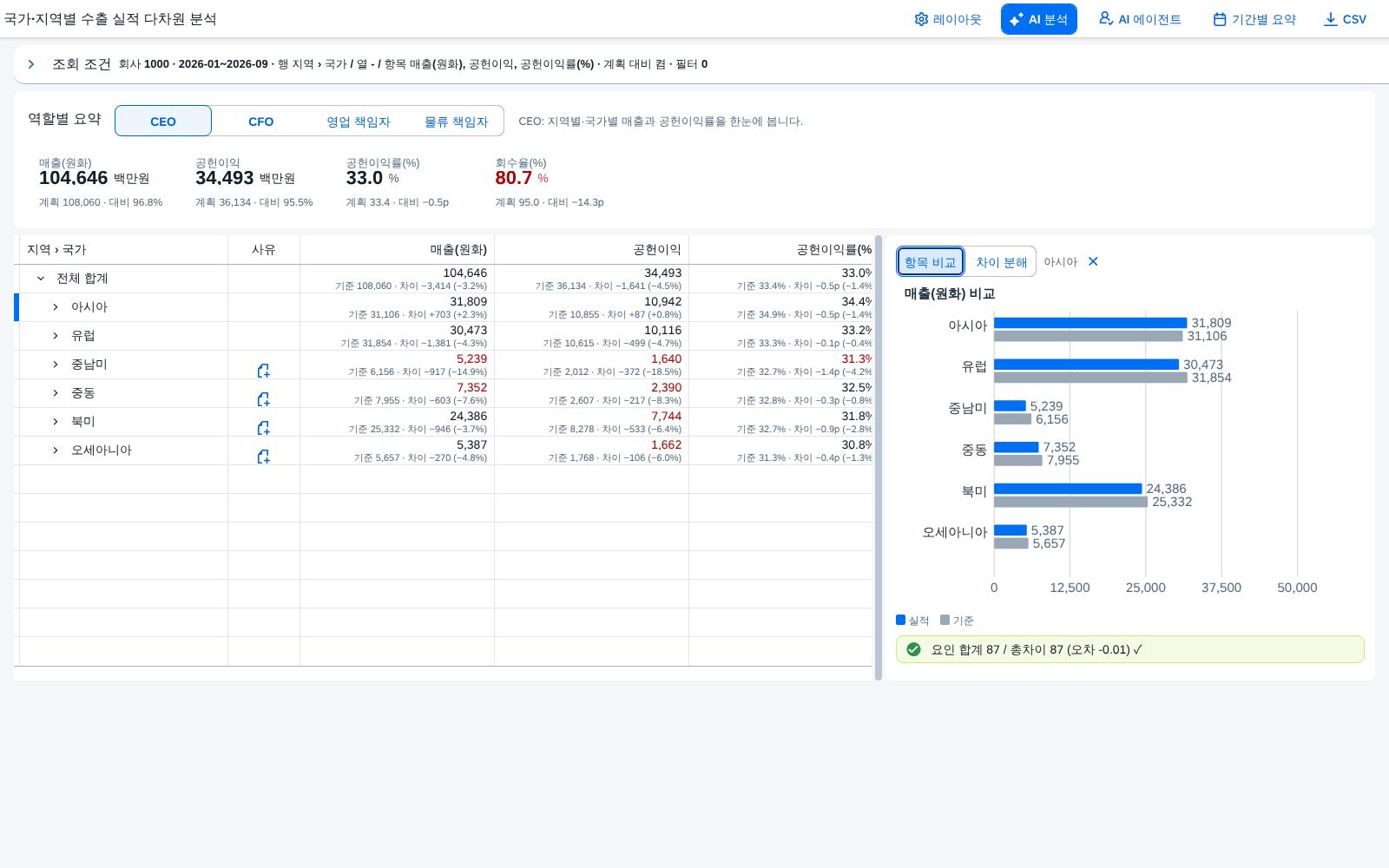Click the 매출(원화) KPI value 104.646
Image resolution: width=1389 pixels, height=868 pixels.
click(x=73, y=178)
